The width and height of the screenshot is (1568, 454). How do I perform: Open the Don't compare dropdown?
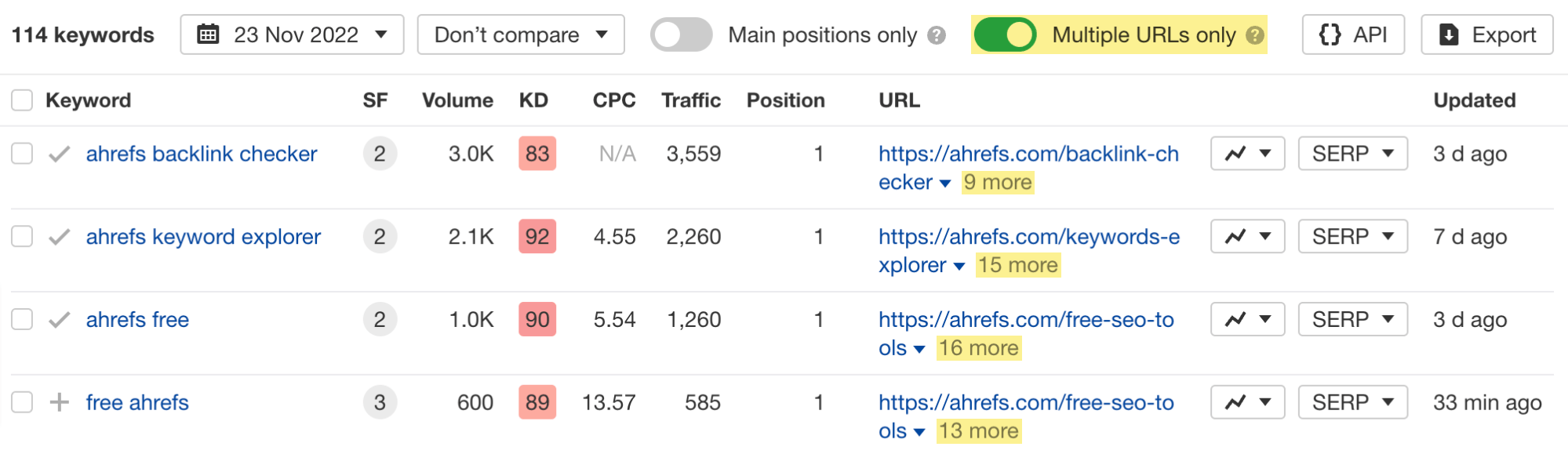[521, 35]
